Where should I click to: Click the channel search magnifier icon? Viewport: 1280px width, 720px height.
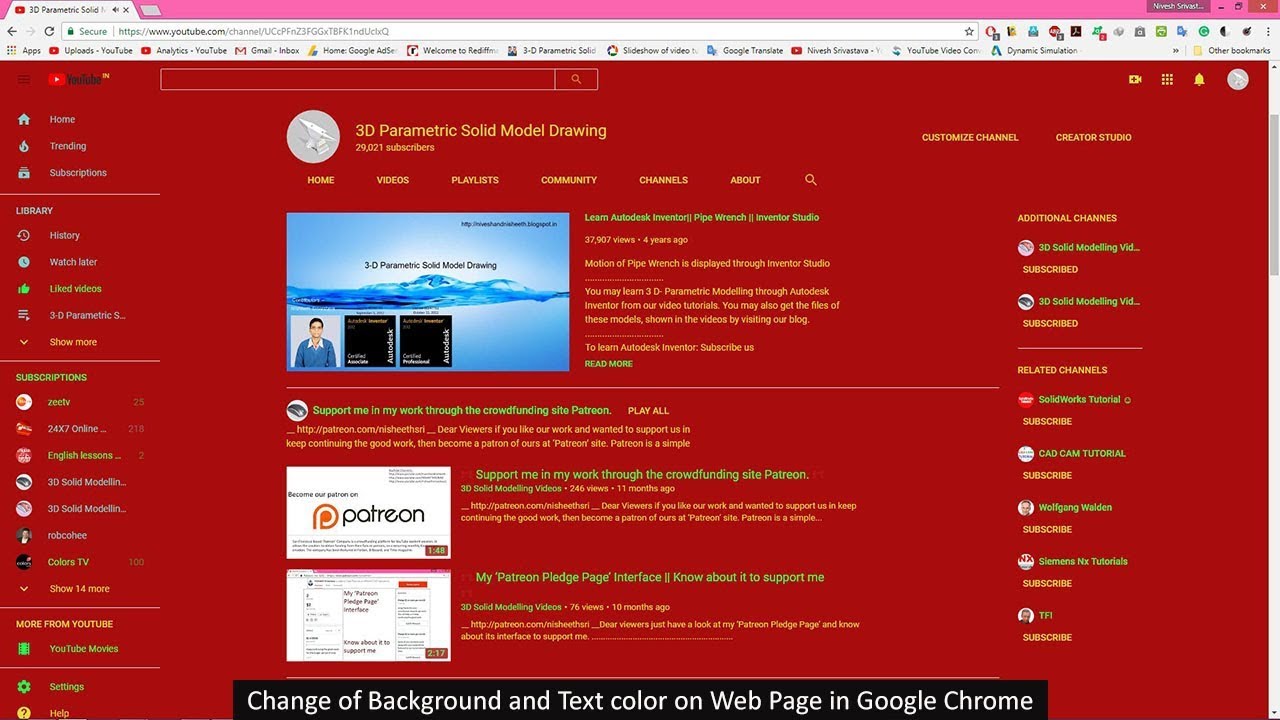(811, 180)
